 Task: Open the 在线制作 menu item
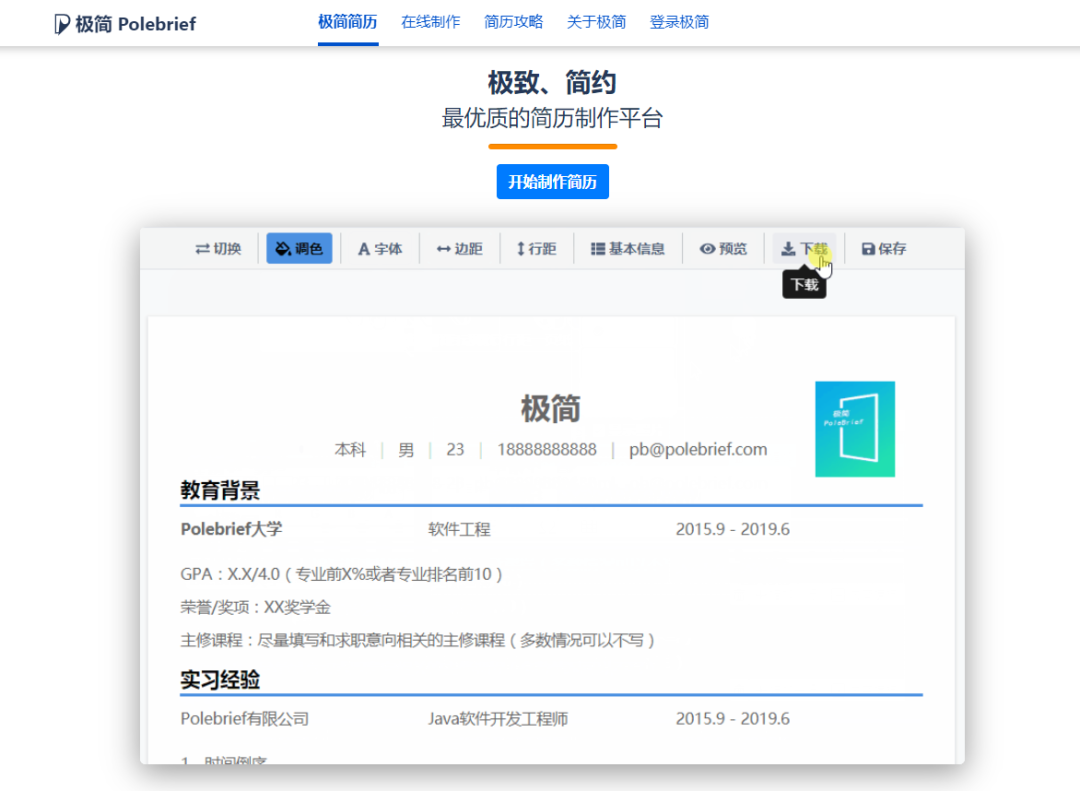point(430,21)
